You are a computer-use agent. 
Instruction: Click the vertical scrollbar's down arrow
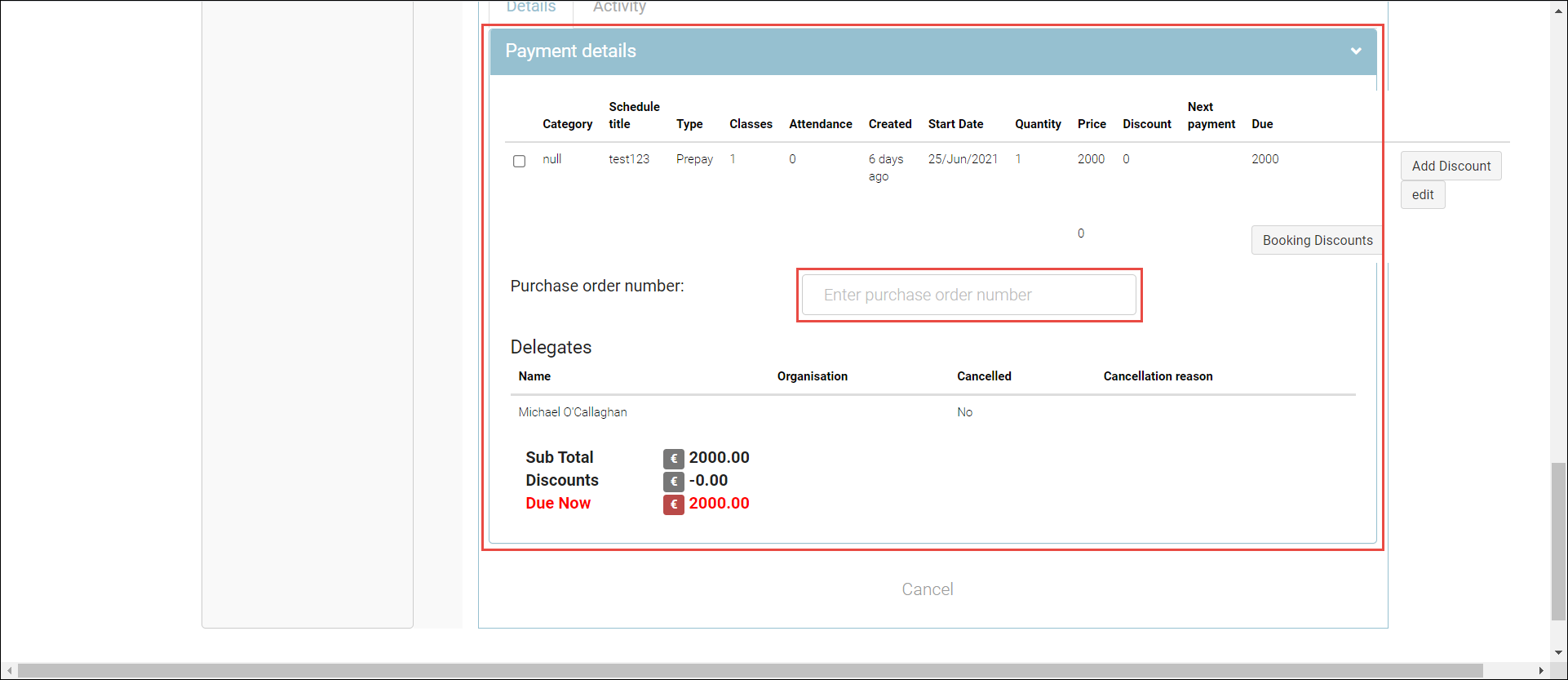(x=1558, y=653)
